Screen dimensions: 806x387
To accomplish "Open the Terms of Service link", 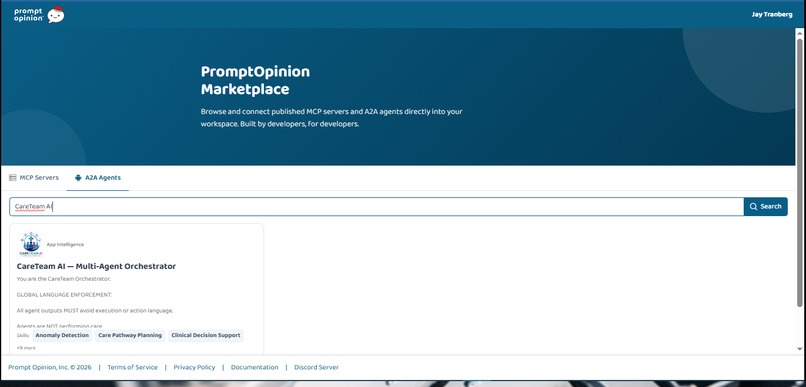I will point(133,367).
